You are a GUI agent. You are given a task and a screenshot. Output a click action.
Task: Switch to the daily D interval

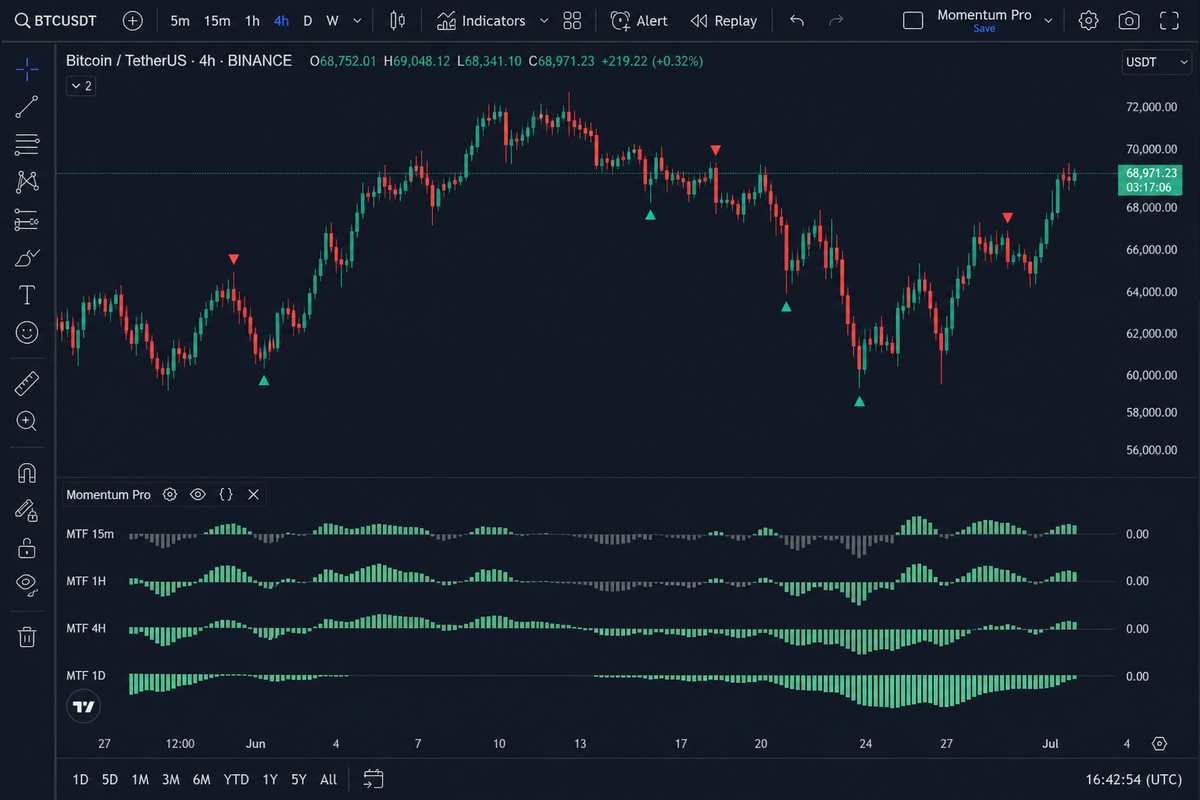pyautogui.click(x=308, y=20)
